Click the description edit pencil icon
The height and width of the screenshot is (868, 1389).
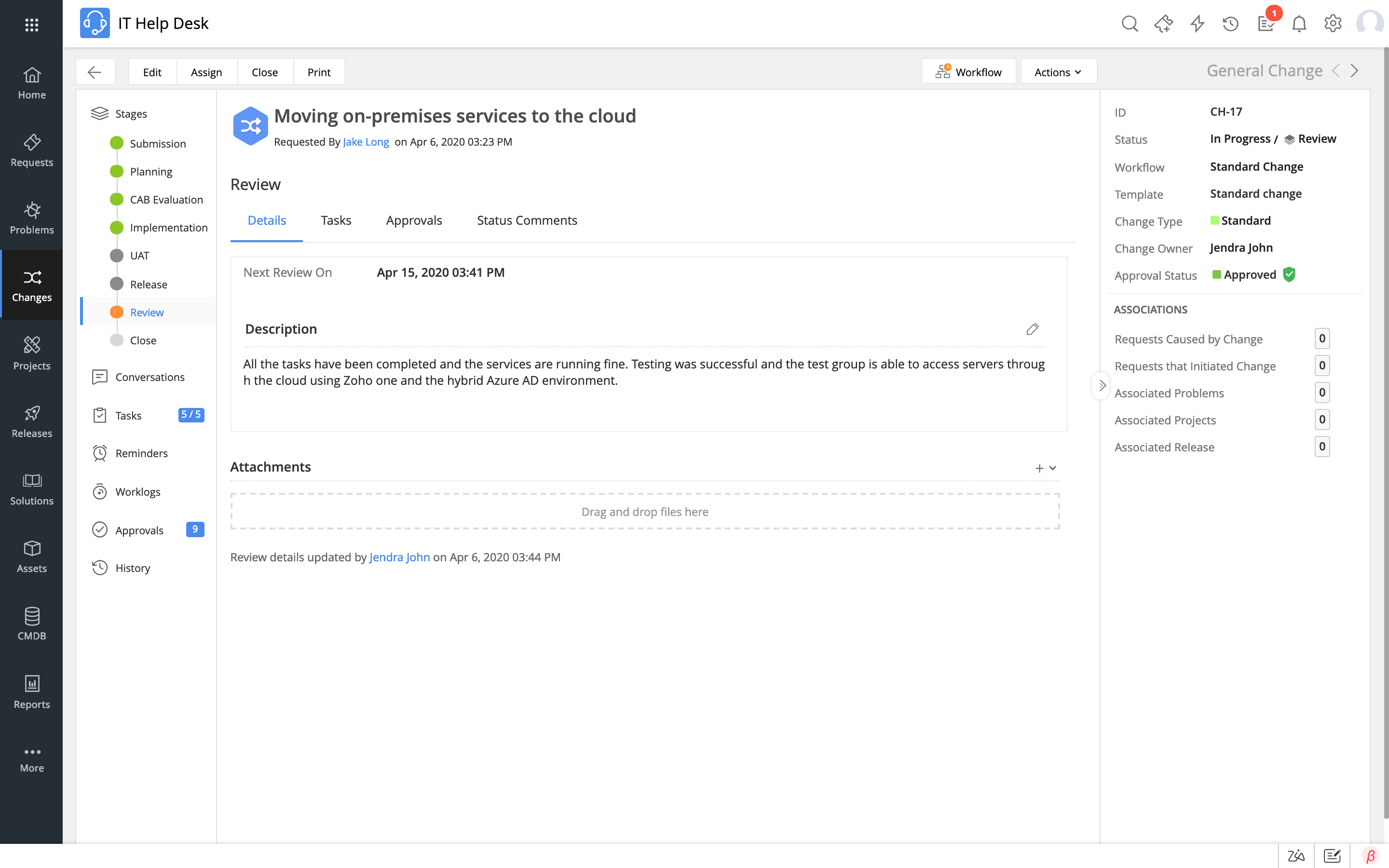point(1032,329)
